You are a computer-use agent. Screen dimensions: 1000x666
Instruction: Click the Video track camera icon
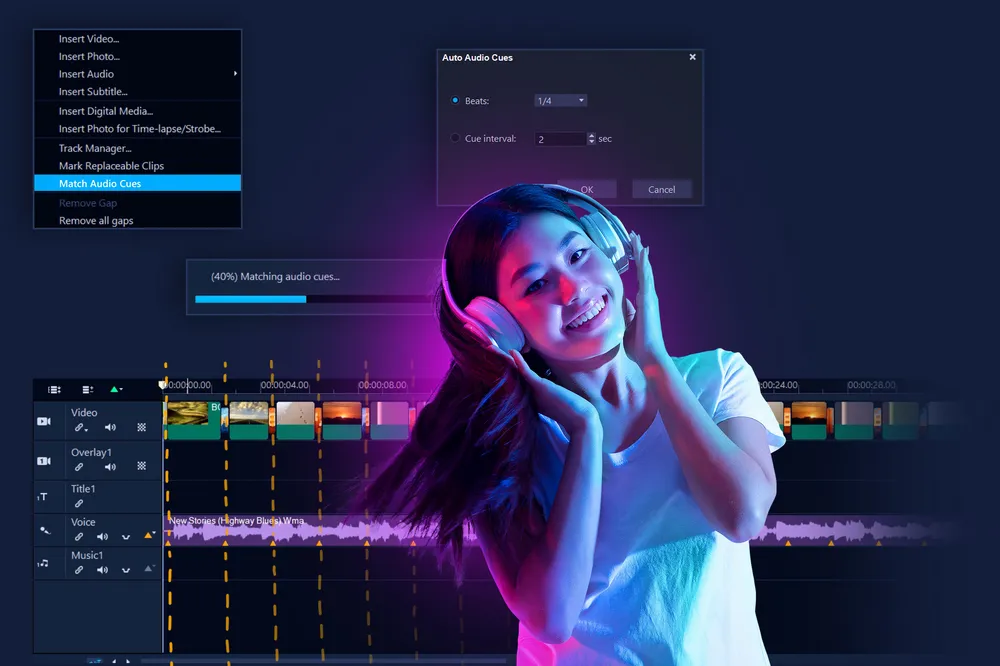(44, 422)
